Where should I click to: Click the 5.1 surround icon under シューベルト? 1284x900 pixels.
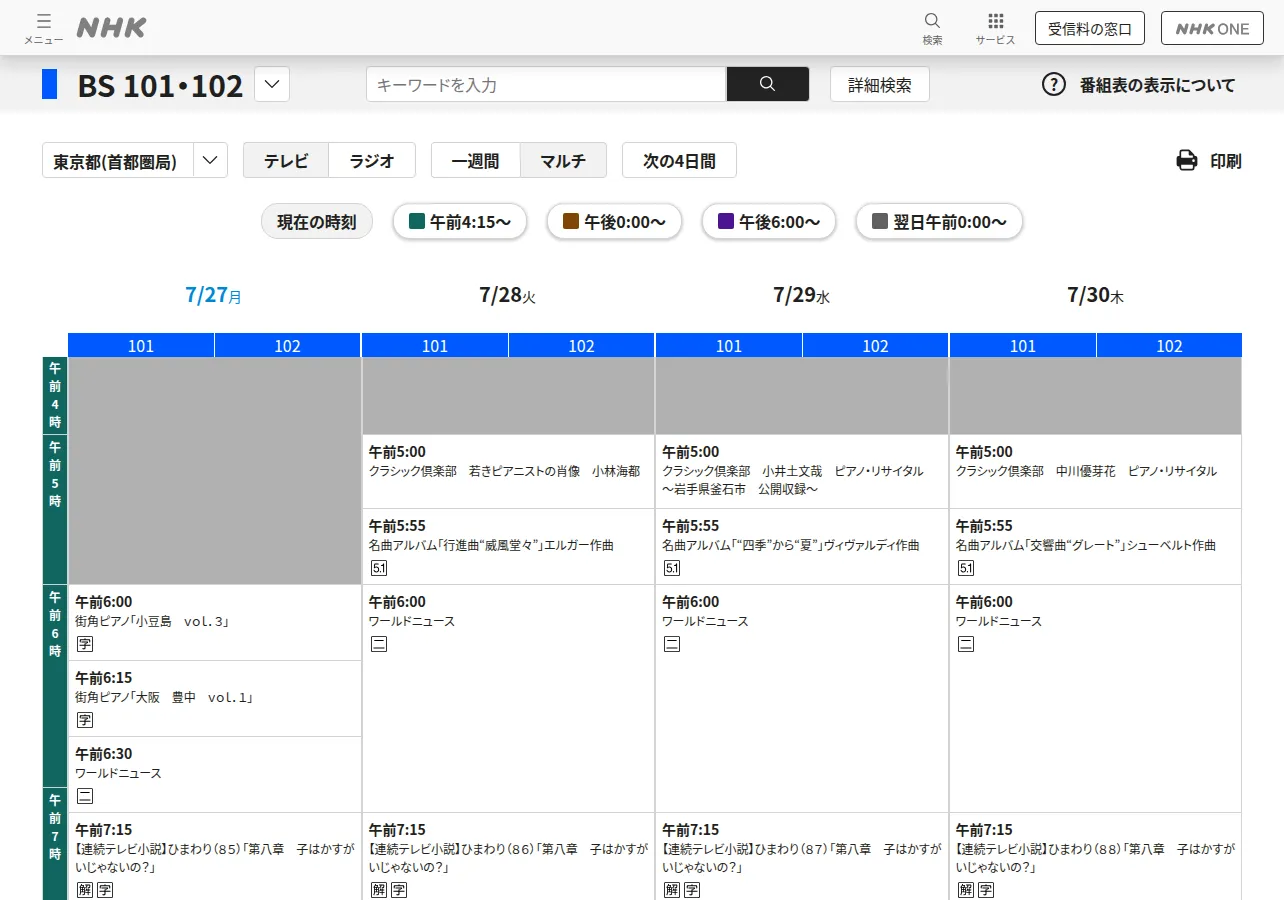click(966, 568)
